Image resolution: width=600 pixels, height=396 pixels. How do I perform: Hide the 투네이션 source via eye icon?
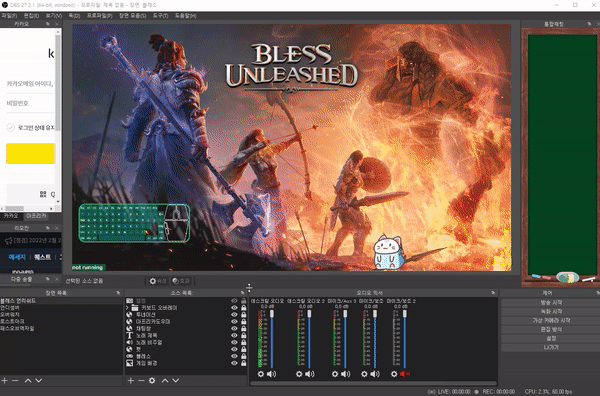click(x=234, y=315)
